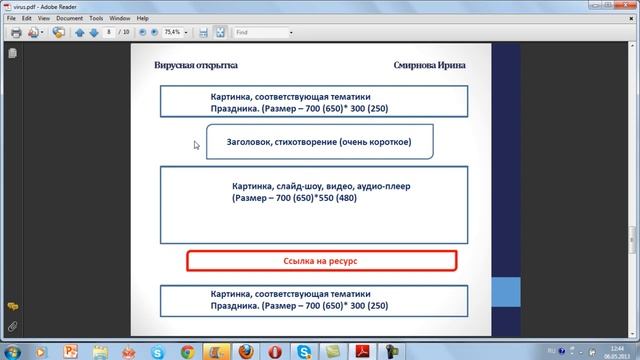Click the page number field showing 8
The image size is (640, 360).
109,32
